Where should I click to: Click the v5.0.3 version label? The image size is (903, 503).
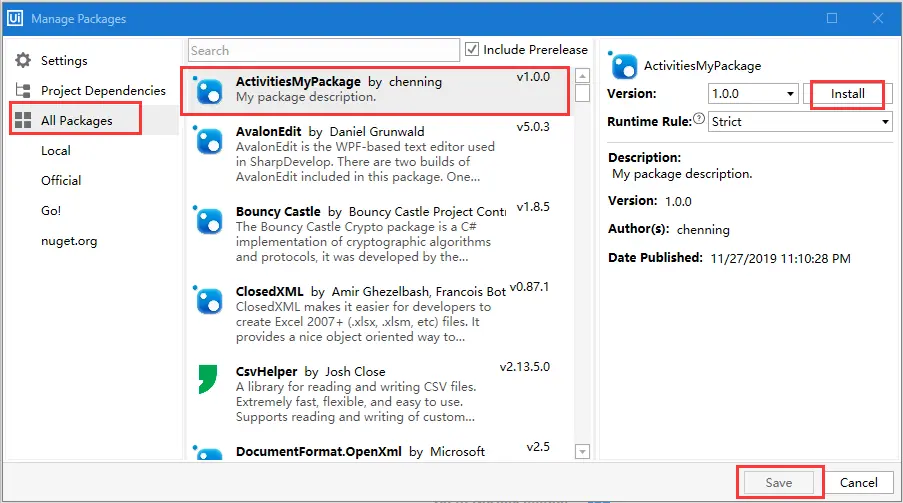pyautogui.click(x=533, y=127)
